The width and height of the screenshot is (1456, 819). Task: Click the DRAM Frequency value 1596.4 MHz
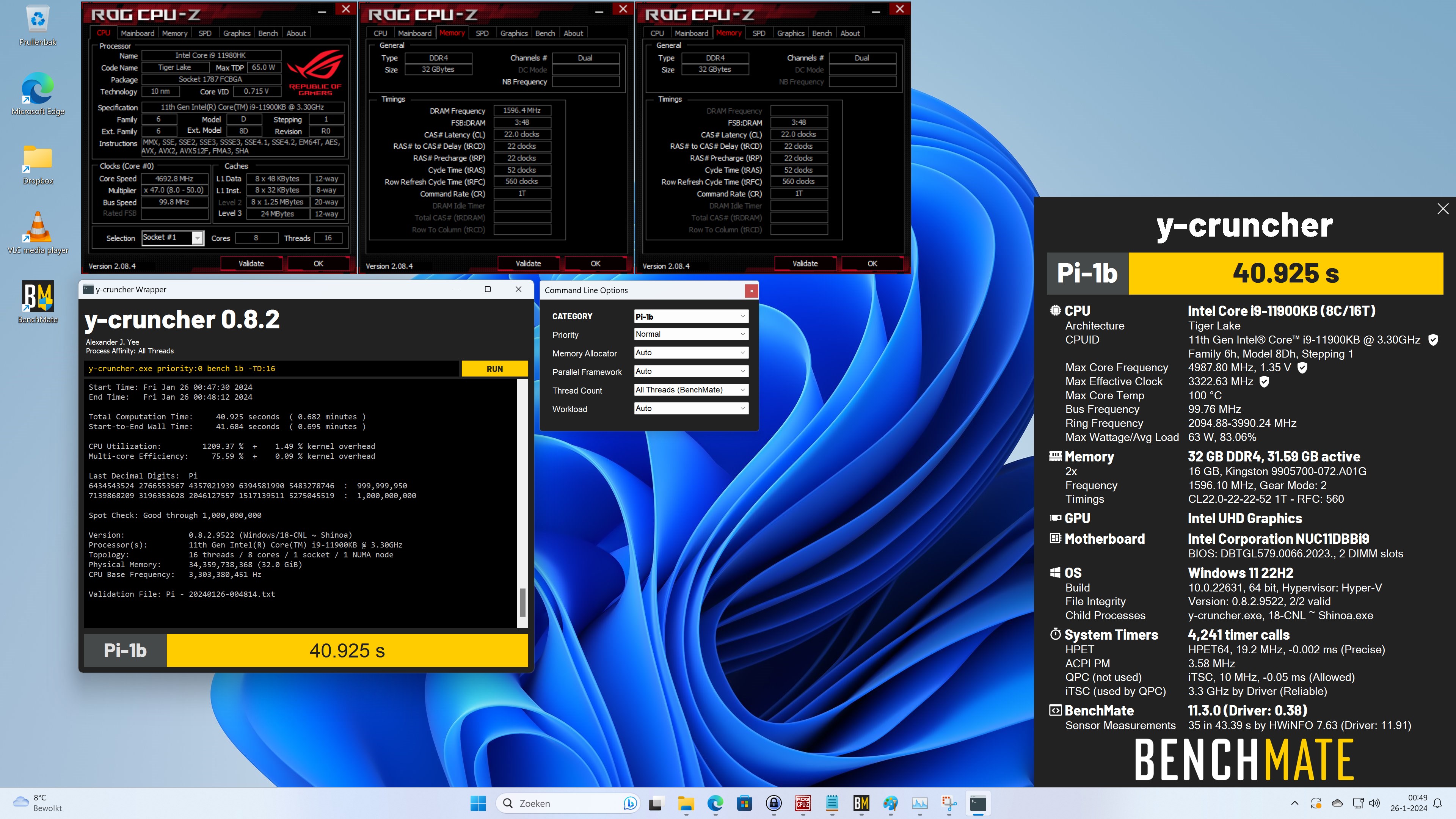pos(522,111)
